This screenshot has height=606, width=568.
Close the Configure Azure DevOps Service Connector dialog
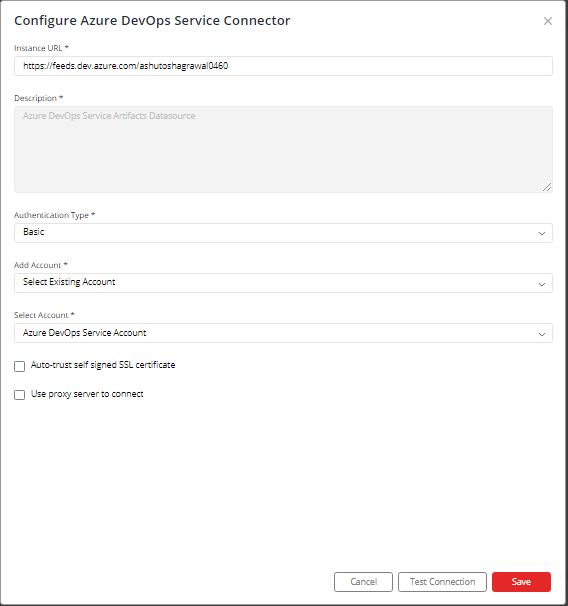coord(548,21)
